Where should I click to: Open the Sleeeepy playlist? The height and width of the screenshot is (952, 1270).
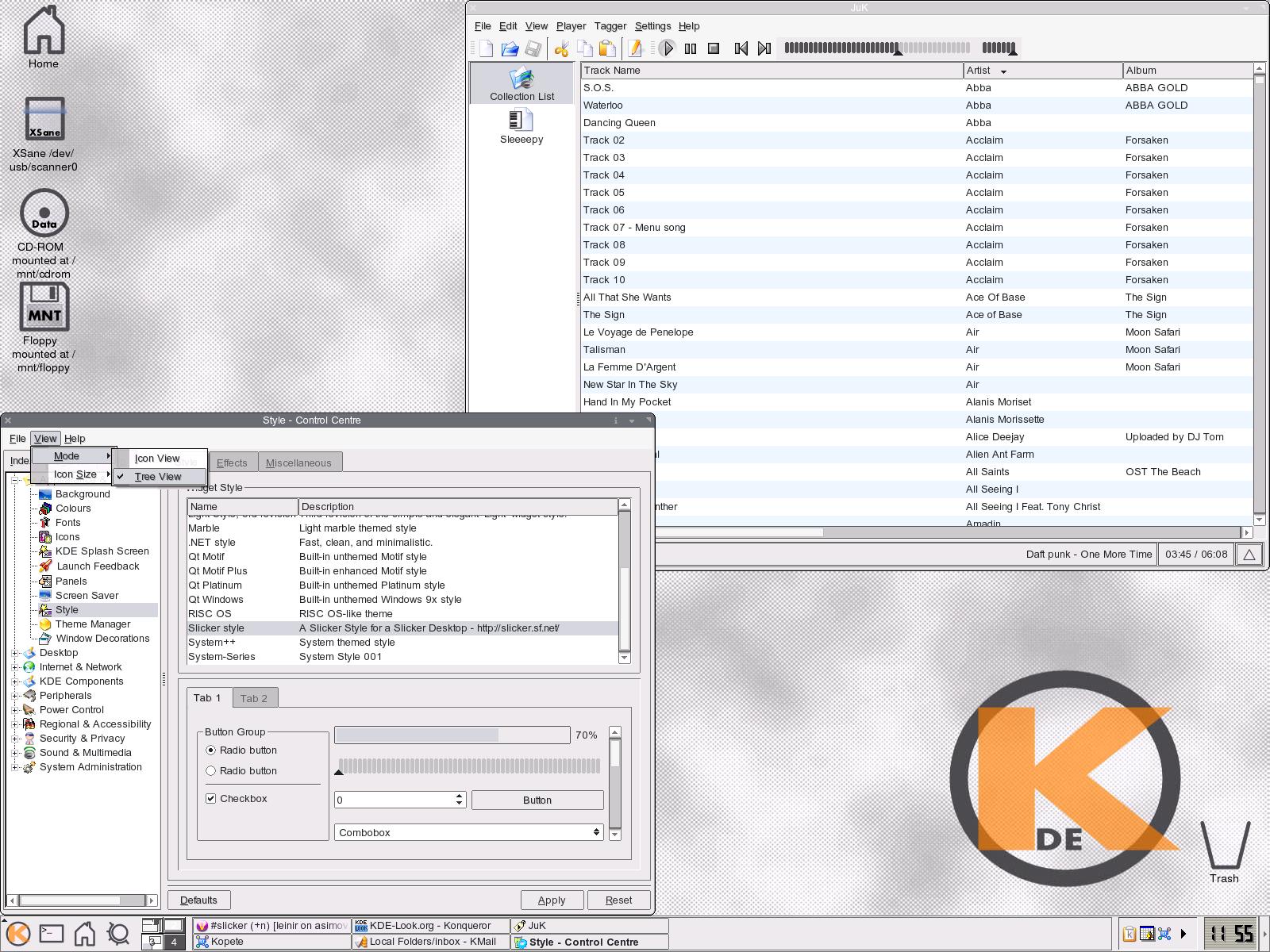521,127
